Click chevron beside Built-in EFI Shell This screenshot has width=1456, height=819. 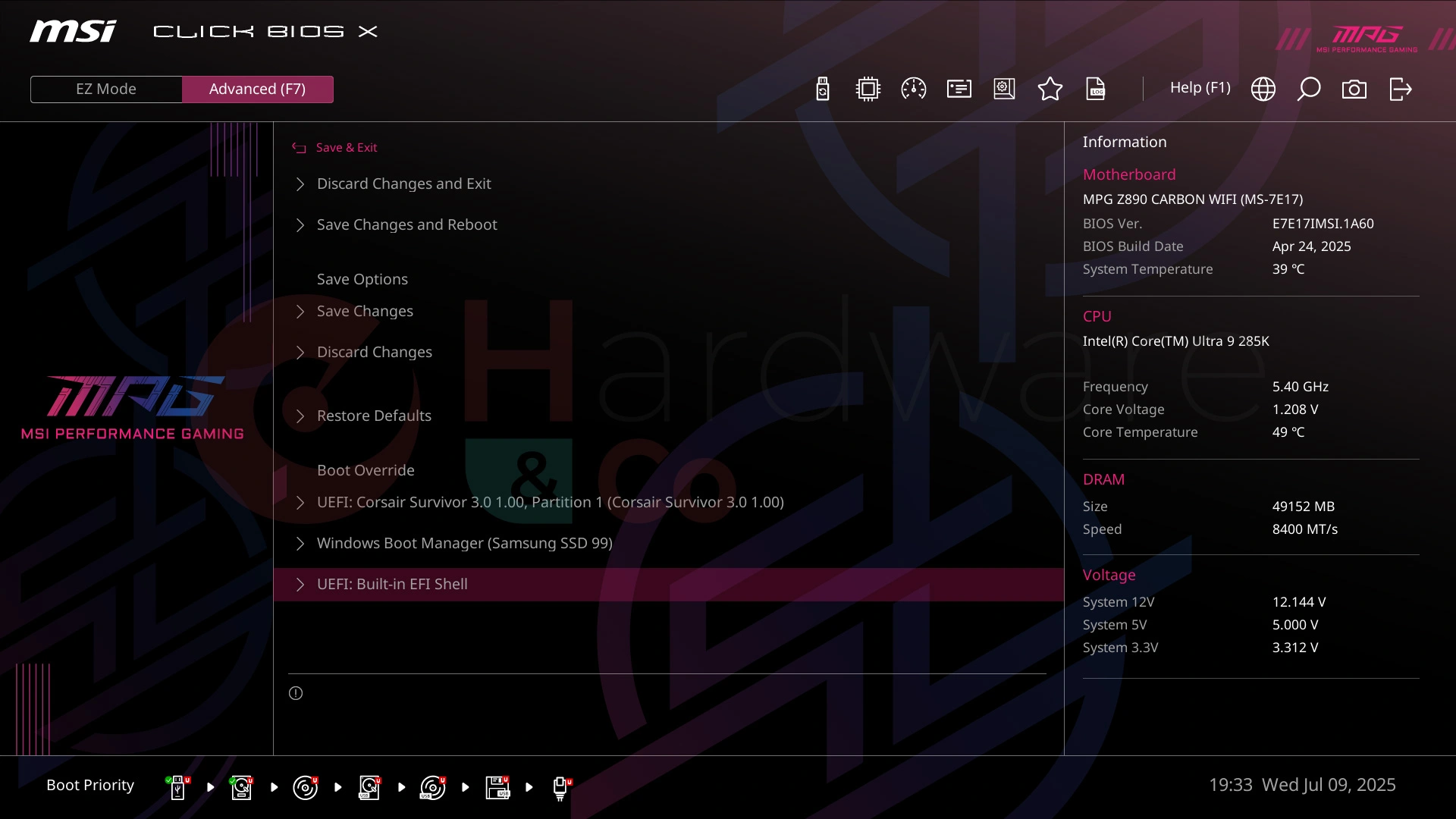click(x=300, y=585)
